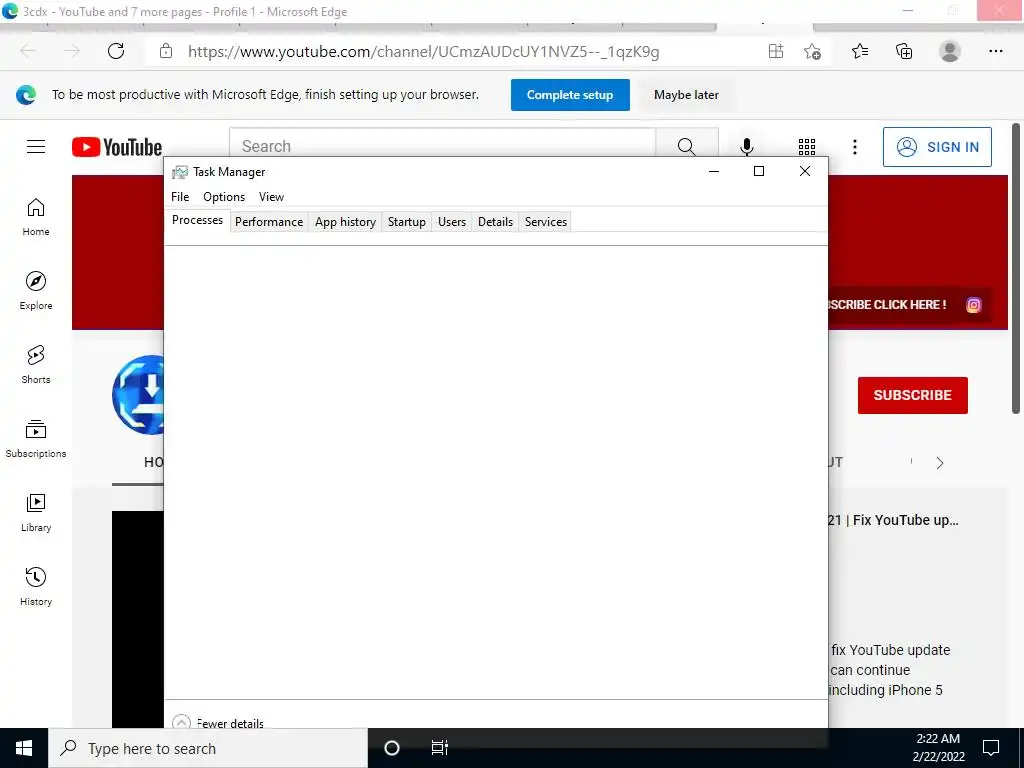Open History in YouTube sidebar
This screenshot has height=768, width=1024.
tap(36, 587)
